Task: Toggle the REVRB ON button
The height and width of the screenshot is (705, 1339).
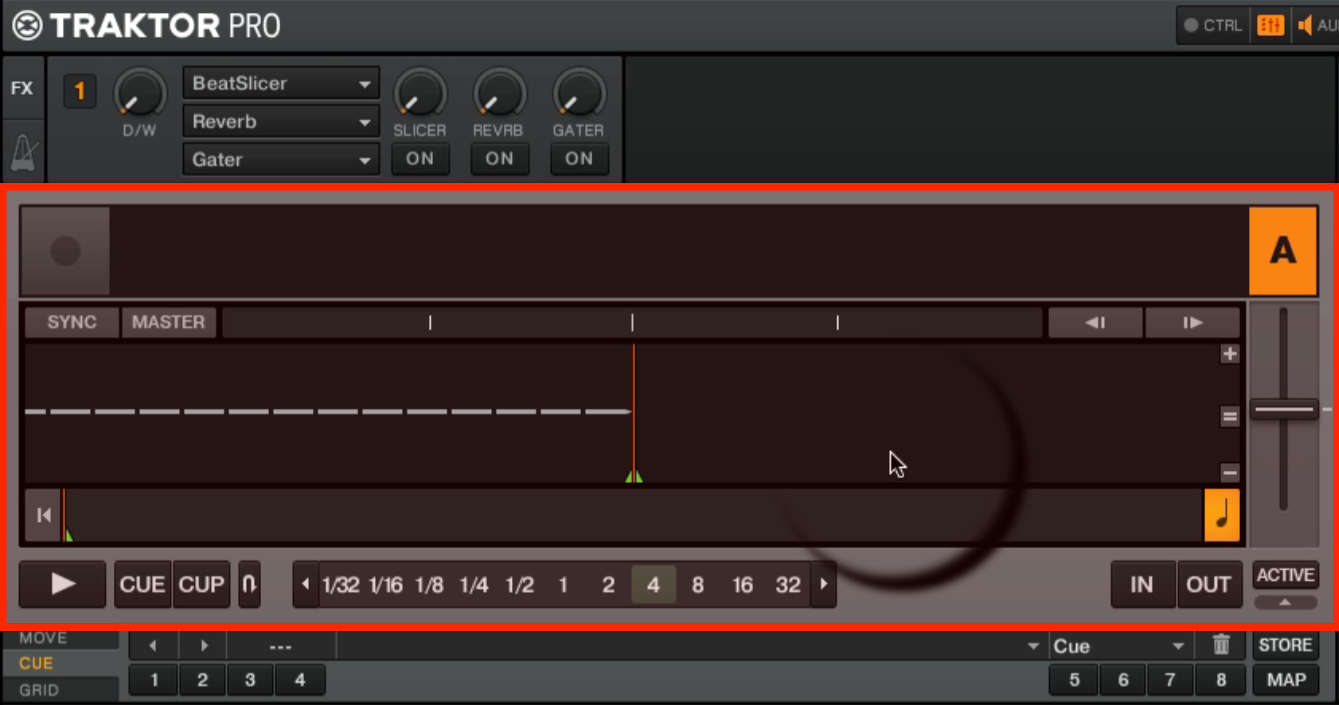Action: point(499,159)
